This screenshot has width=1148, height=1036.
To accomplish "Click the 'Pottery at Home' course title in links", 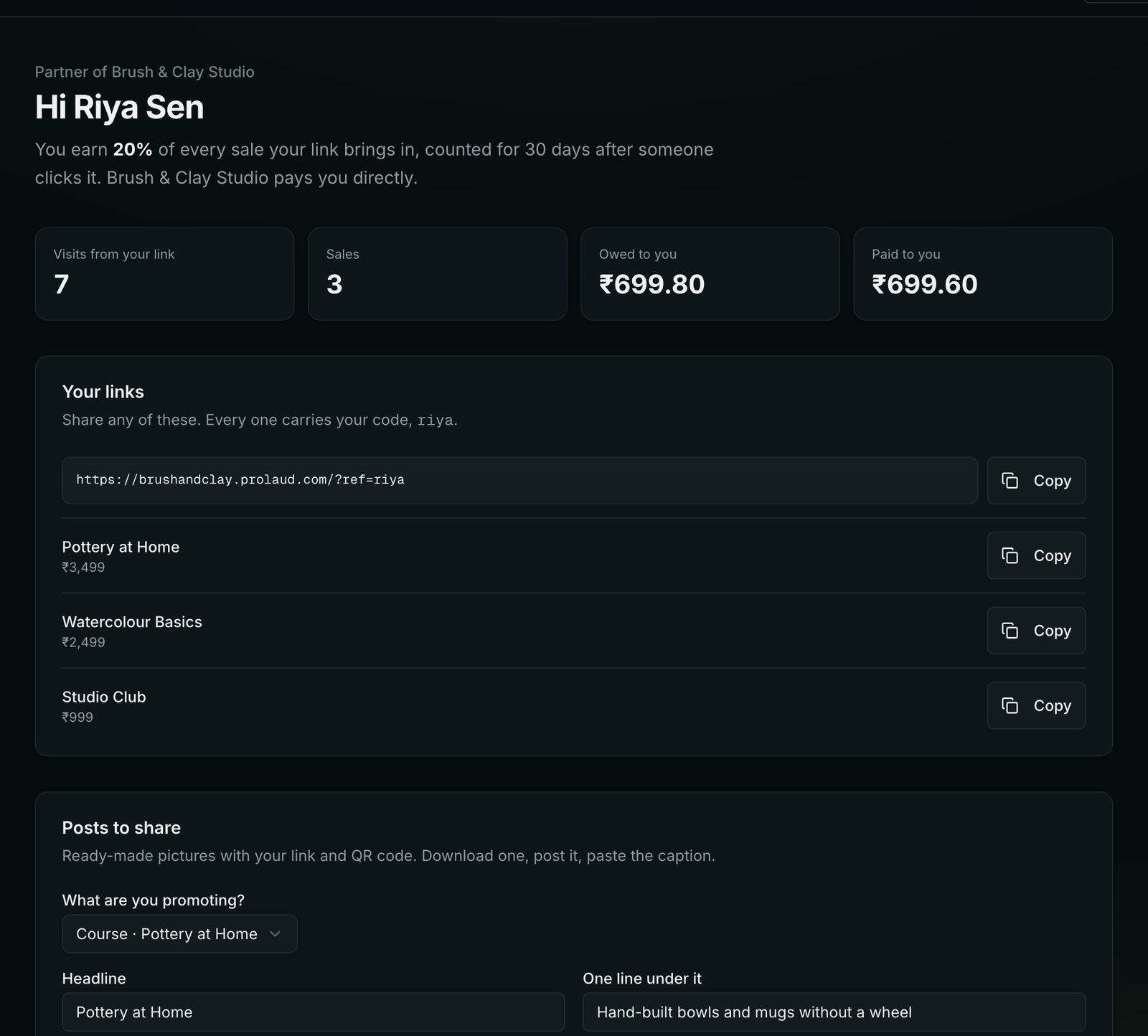I will (x=121, y=547).
